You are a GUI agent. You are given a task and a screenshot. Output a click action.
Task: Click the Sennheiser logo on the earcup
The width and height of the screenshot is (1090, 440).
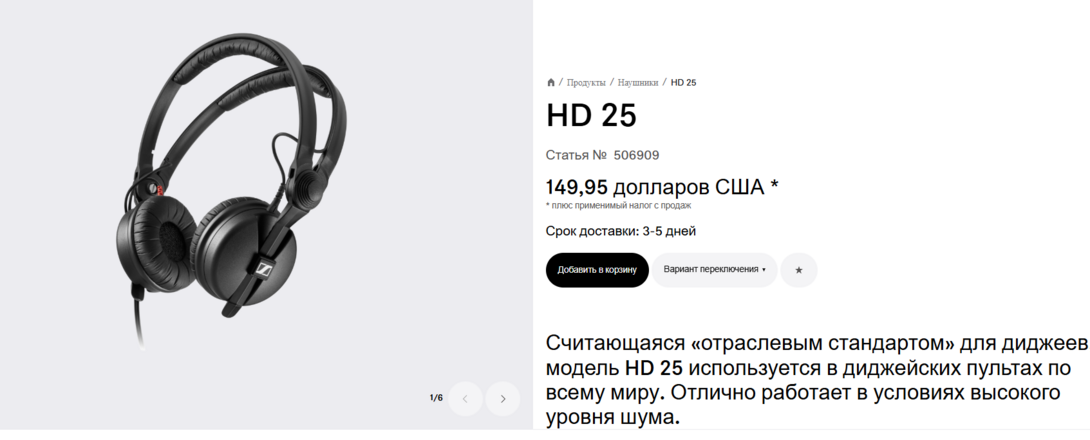(264, 271)
